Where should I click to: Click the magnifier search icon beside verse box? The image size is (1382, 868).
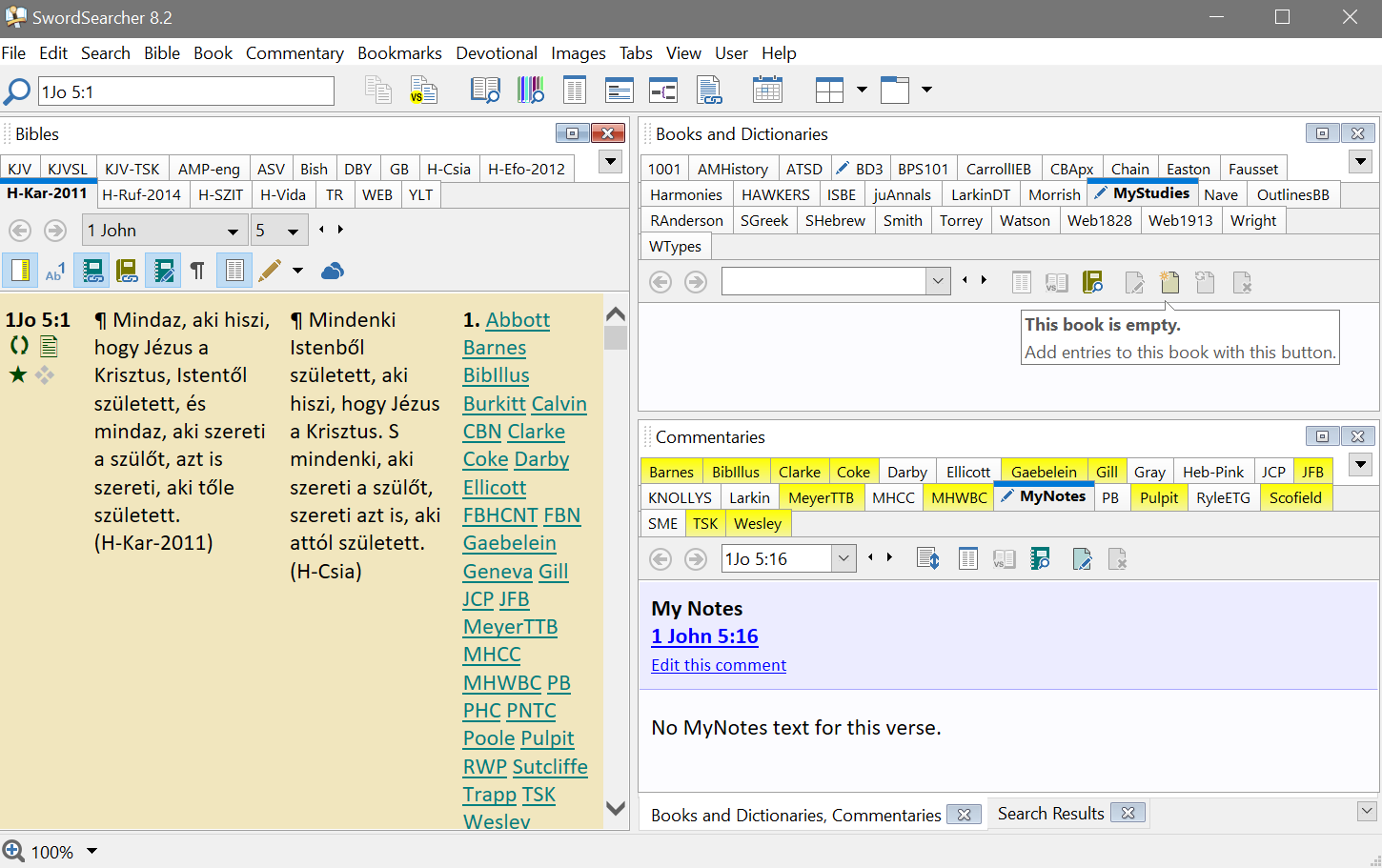[x=17, y=91]
